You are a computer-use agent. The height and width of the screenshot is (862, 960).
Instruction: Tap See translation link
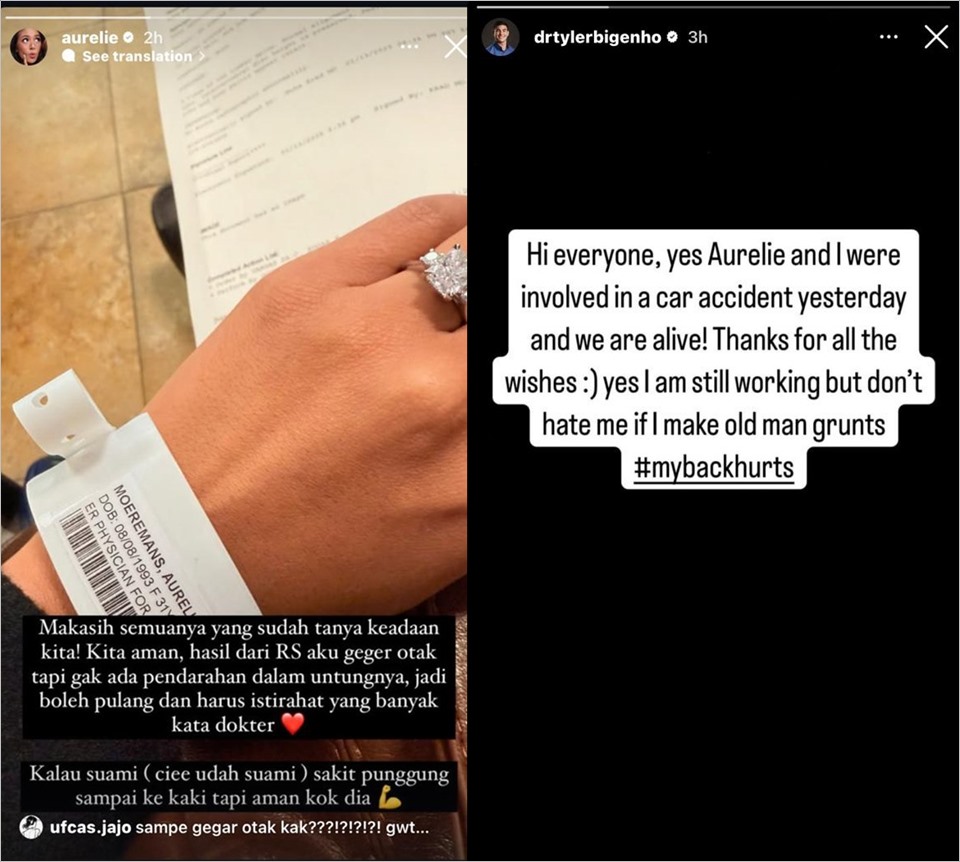[x=137, y=56]
